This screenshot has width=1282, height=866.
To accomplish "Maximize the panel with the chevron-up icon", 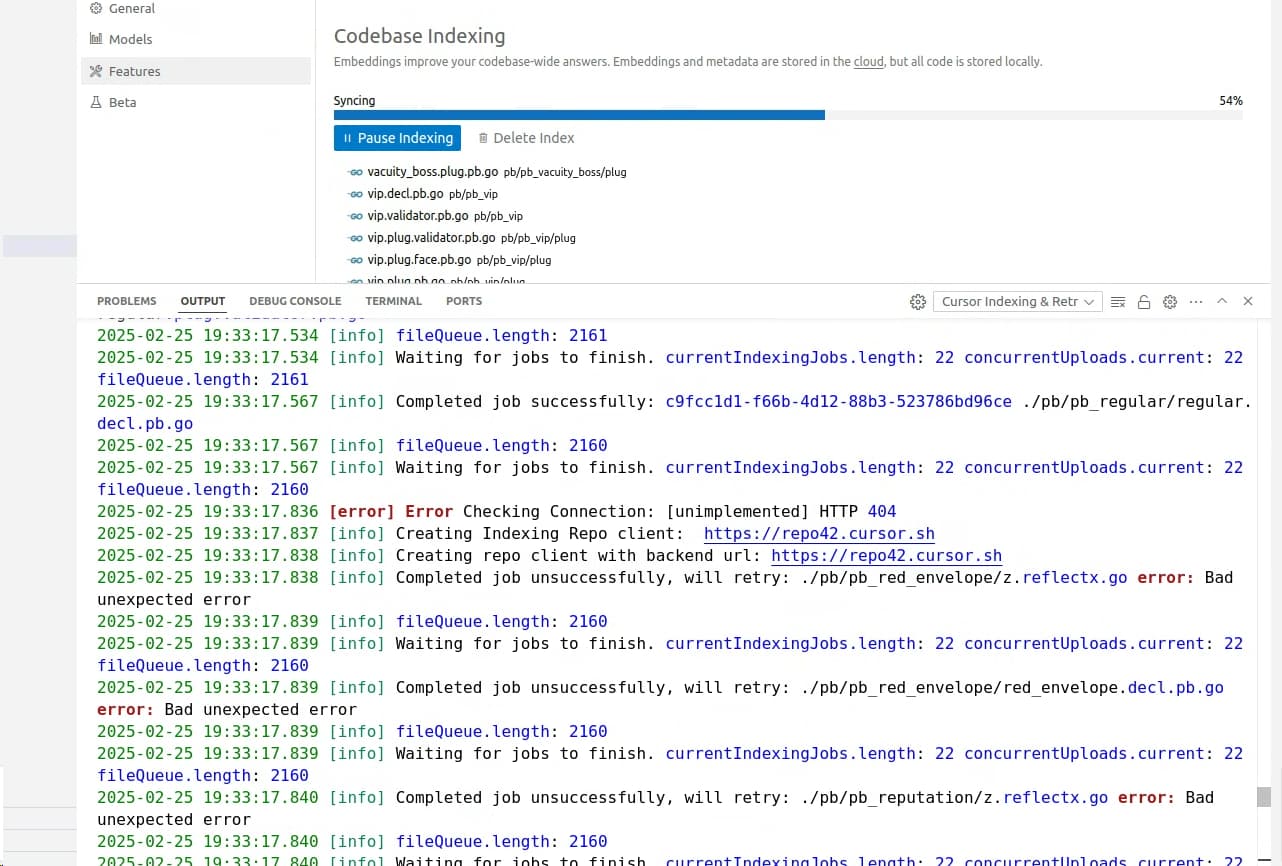I will pyautogui.click(x=1222, y=301).
